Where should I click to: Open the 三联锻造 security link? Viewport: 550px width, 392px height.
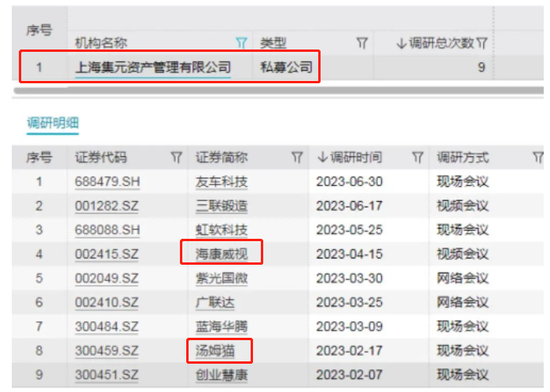[222, 206]
